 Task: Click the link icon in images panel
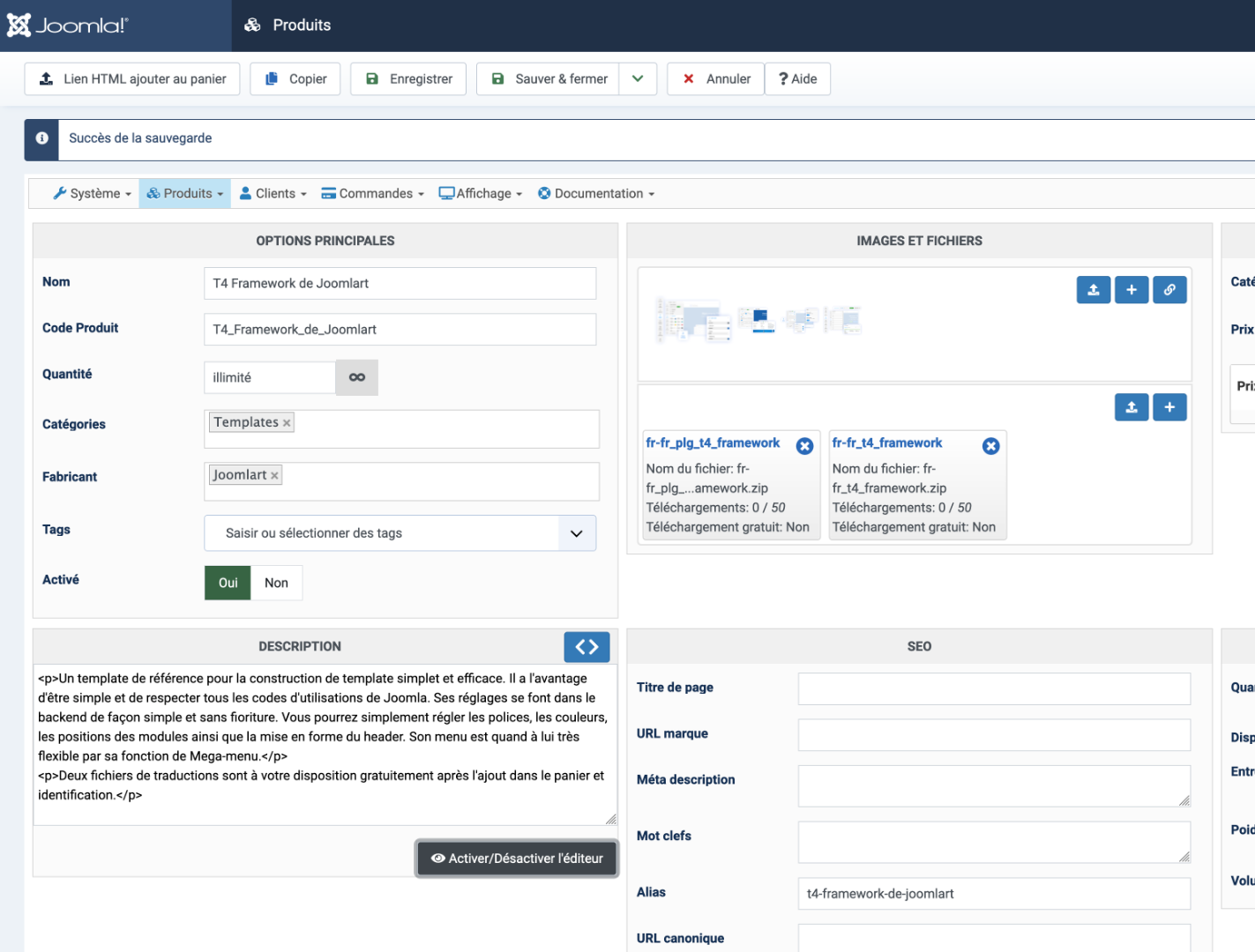pos(1169,290)
